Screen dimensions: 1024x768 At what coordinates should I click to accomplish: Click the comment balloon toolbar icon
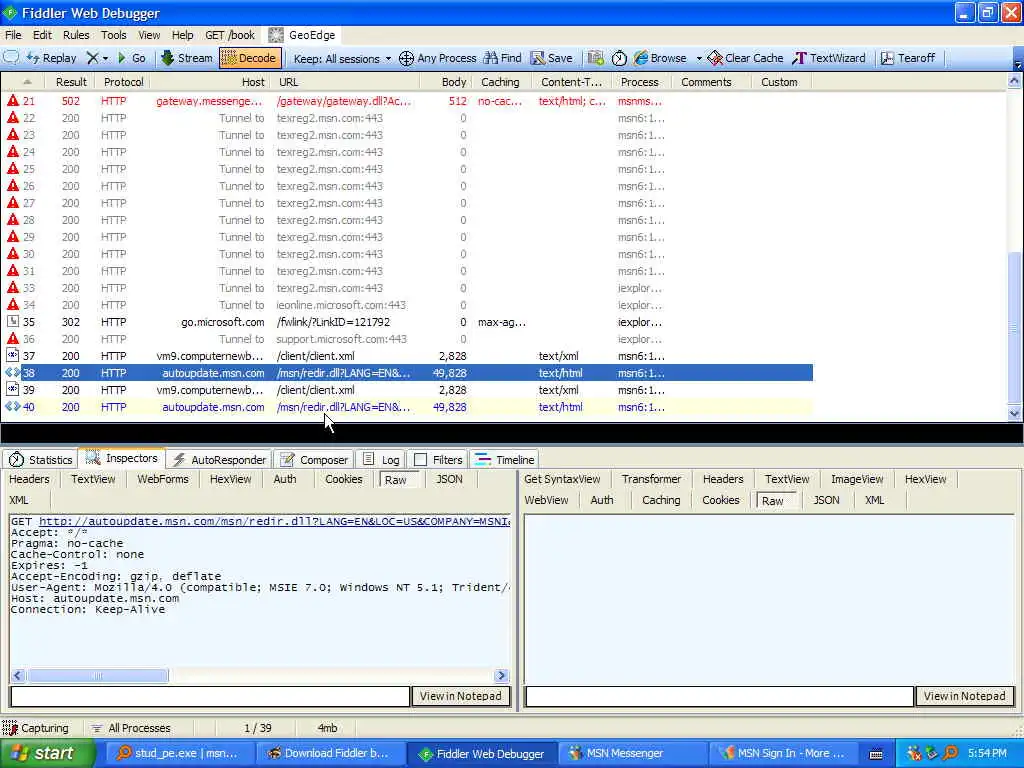pos(11,57)
